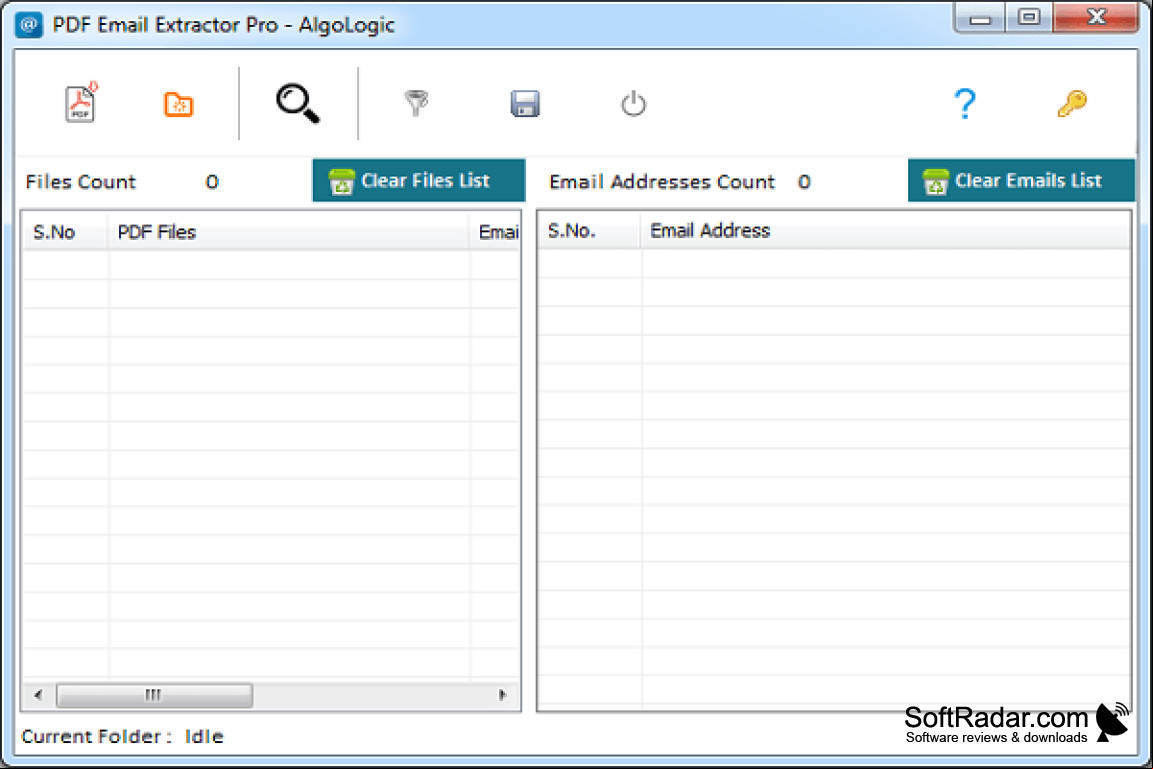The width and height of the screenshot is (1153, 769).
Task: Click the 'Email Addresses Count' label
Action: pos(662,182)
